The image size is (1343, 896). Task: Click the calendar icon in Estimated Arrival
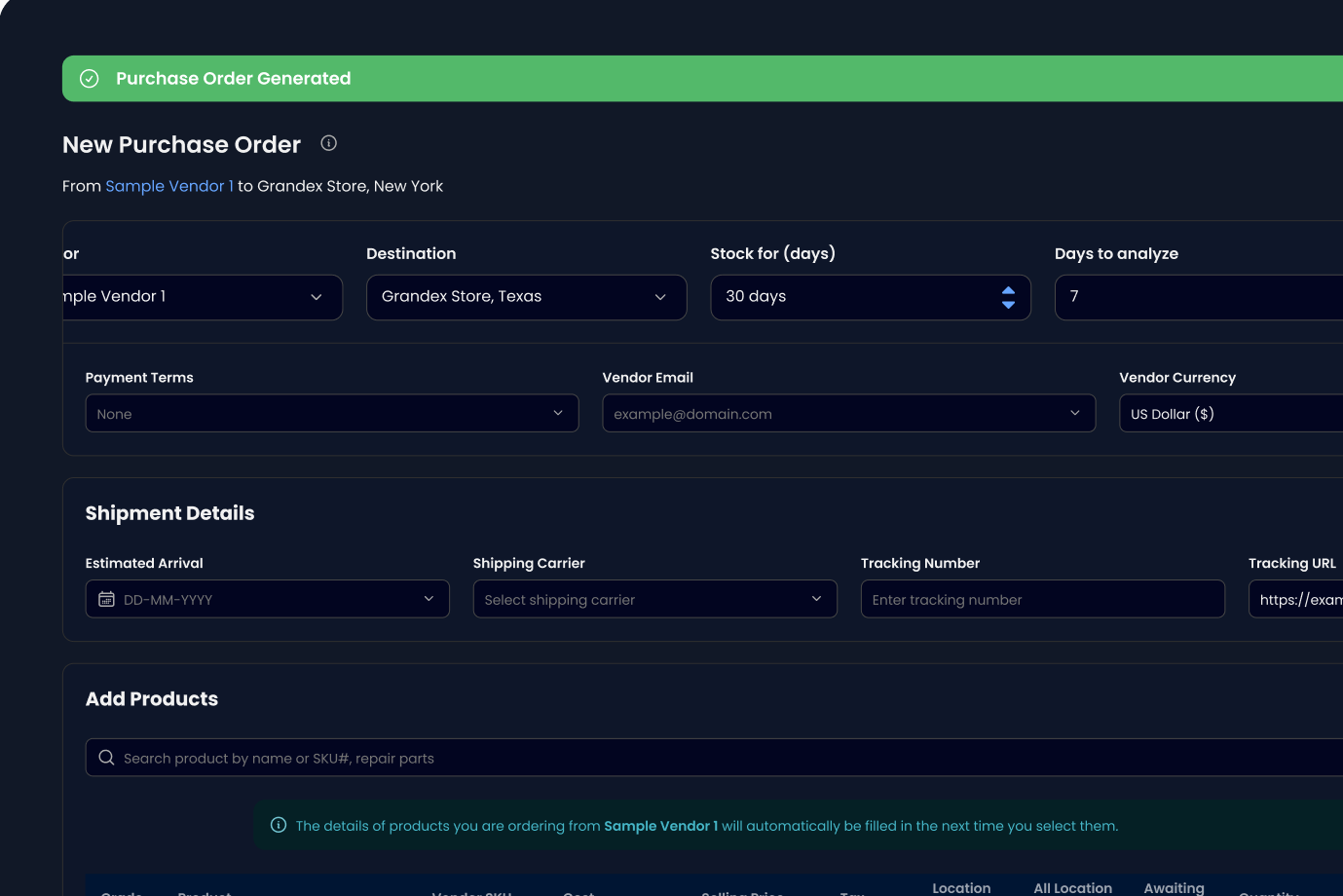click(x=106, y=599)
